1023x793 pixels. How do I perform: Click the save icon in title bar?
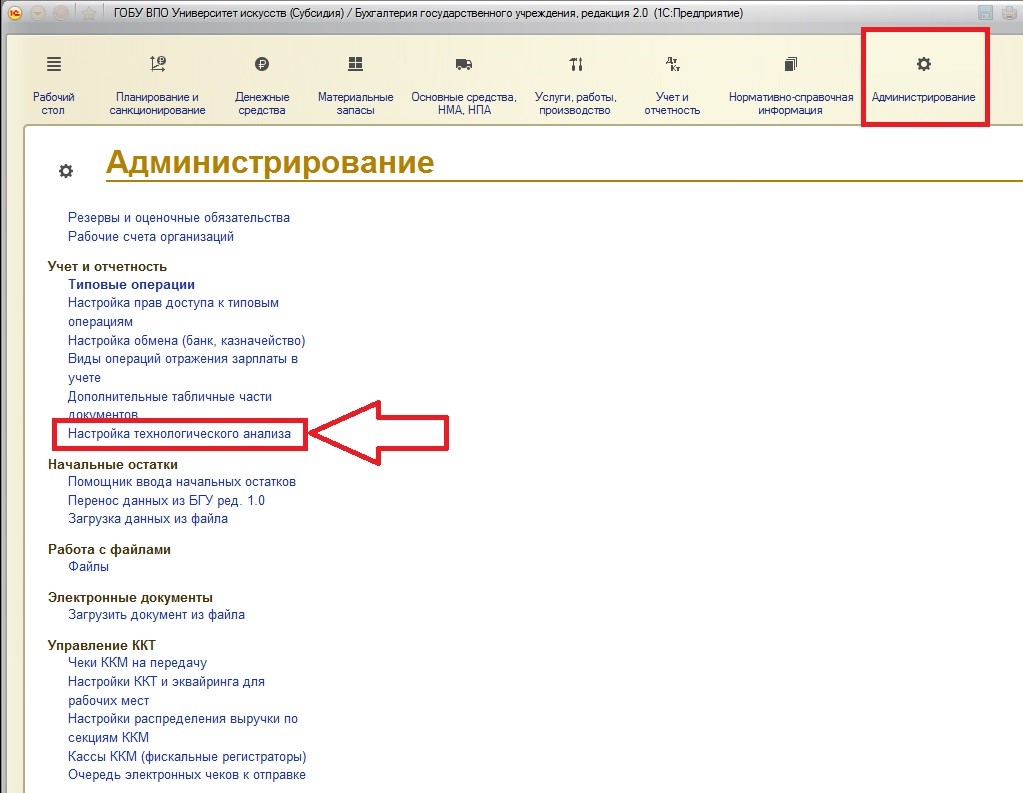click(985, 12)
